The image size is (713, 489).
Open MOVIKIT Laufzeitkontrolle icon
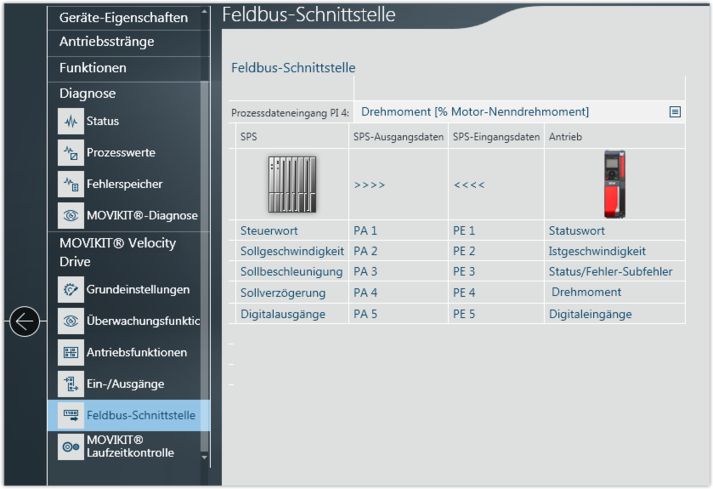tap(70, 447)
